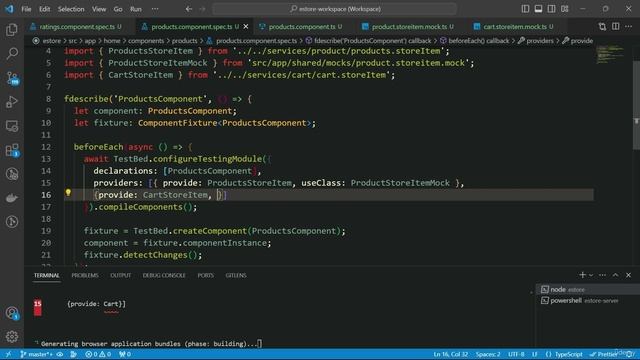Open the Edit menu
This screenshot has width=640, height=360.
click(x=44, y=9)
